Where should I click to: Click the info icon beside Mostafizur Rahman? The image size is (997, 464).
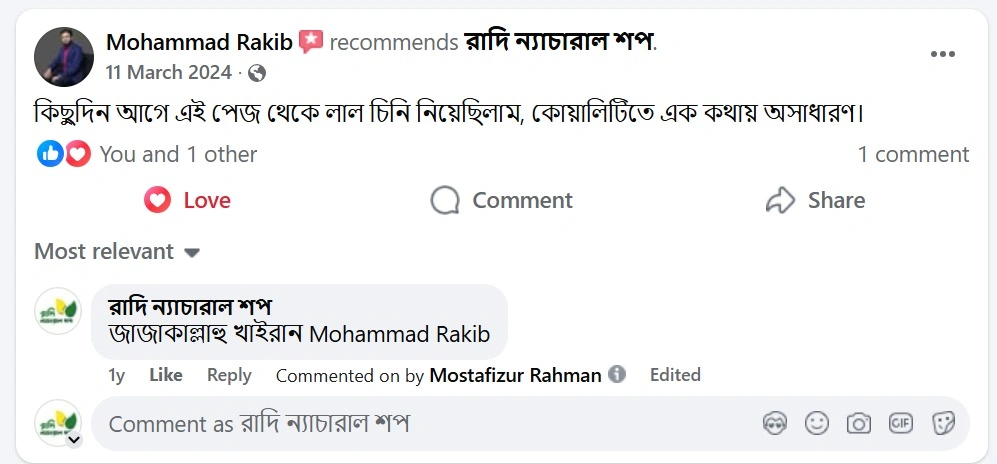617,375
